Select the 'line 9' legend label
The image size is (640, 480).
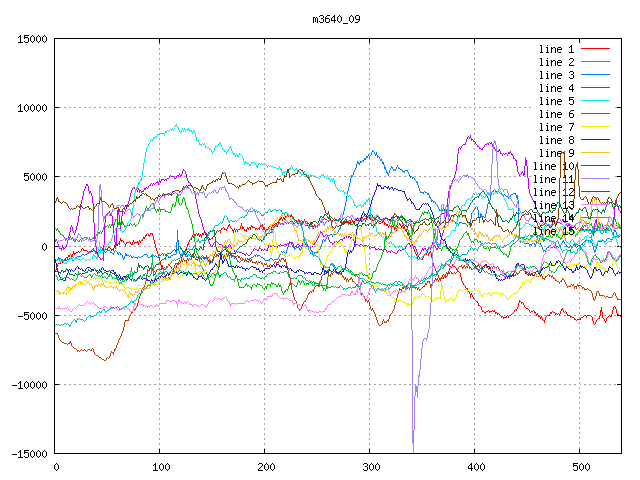[x=556, y=153]
